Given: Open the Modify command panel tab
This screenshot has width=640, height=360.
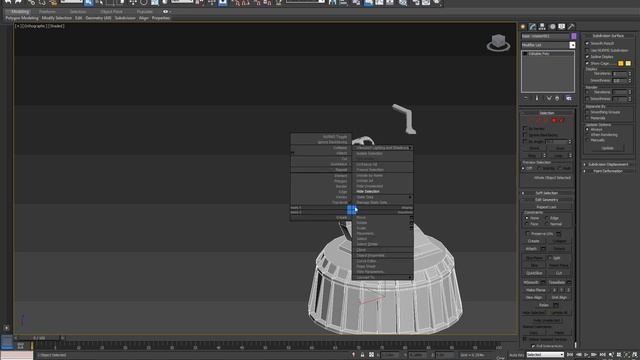Looking at the screenshot, I should [x=533, y=27].
